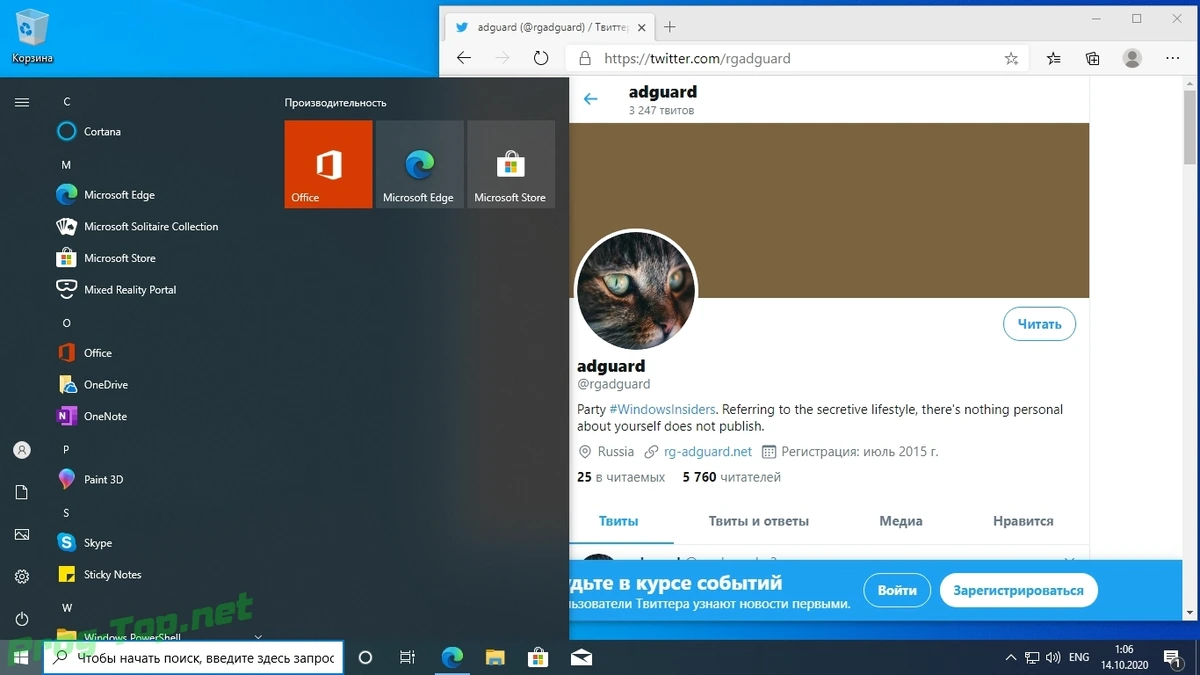Viewport: 1200px width, 675px height.
Task: Select the Твиты и ответы tab
Action: click(759, 521)
